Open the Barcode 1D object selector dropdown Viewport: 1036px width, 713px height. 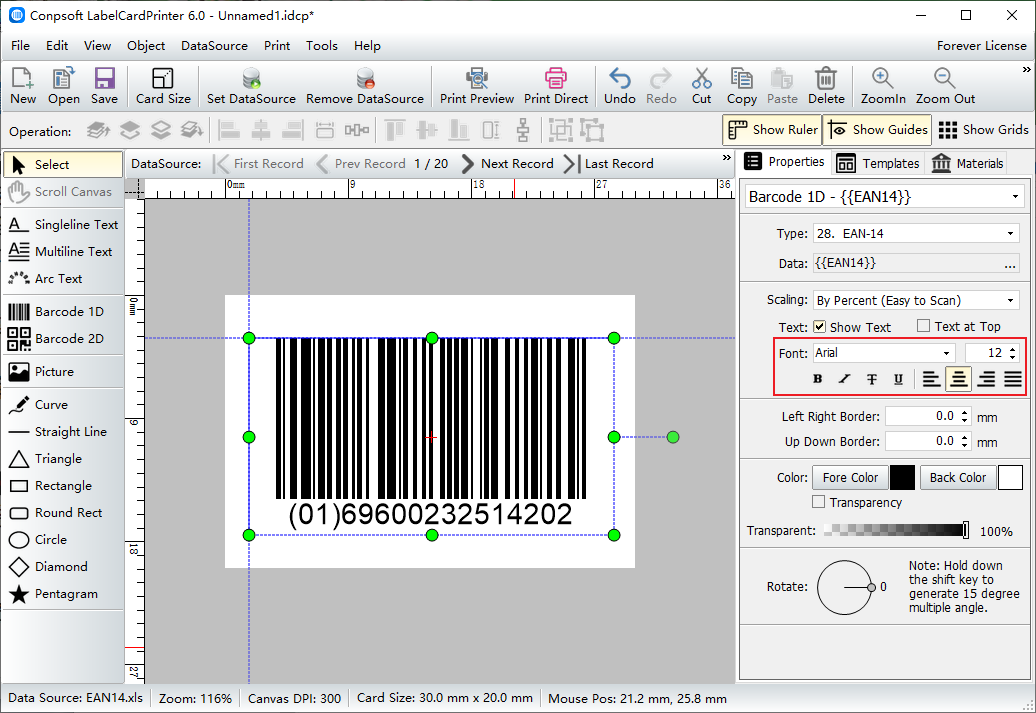[1015, 197]
